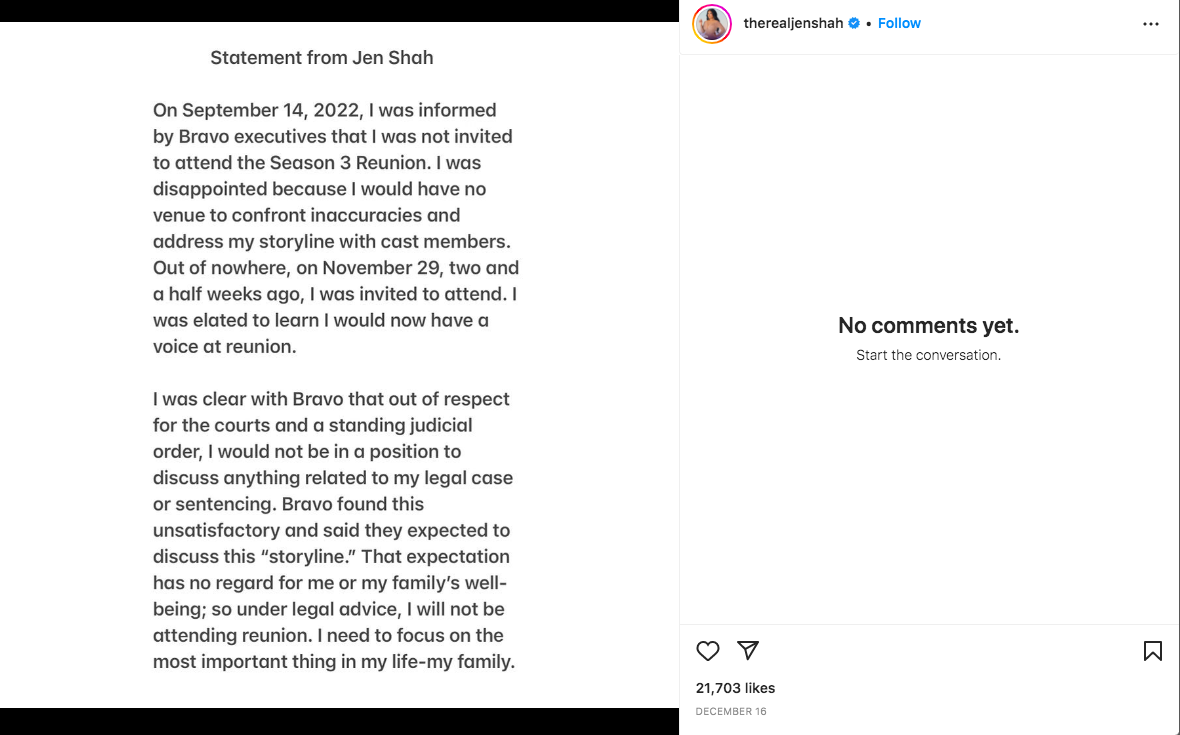Open the three-dots more options menu

click(1151, 24)
